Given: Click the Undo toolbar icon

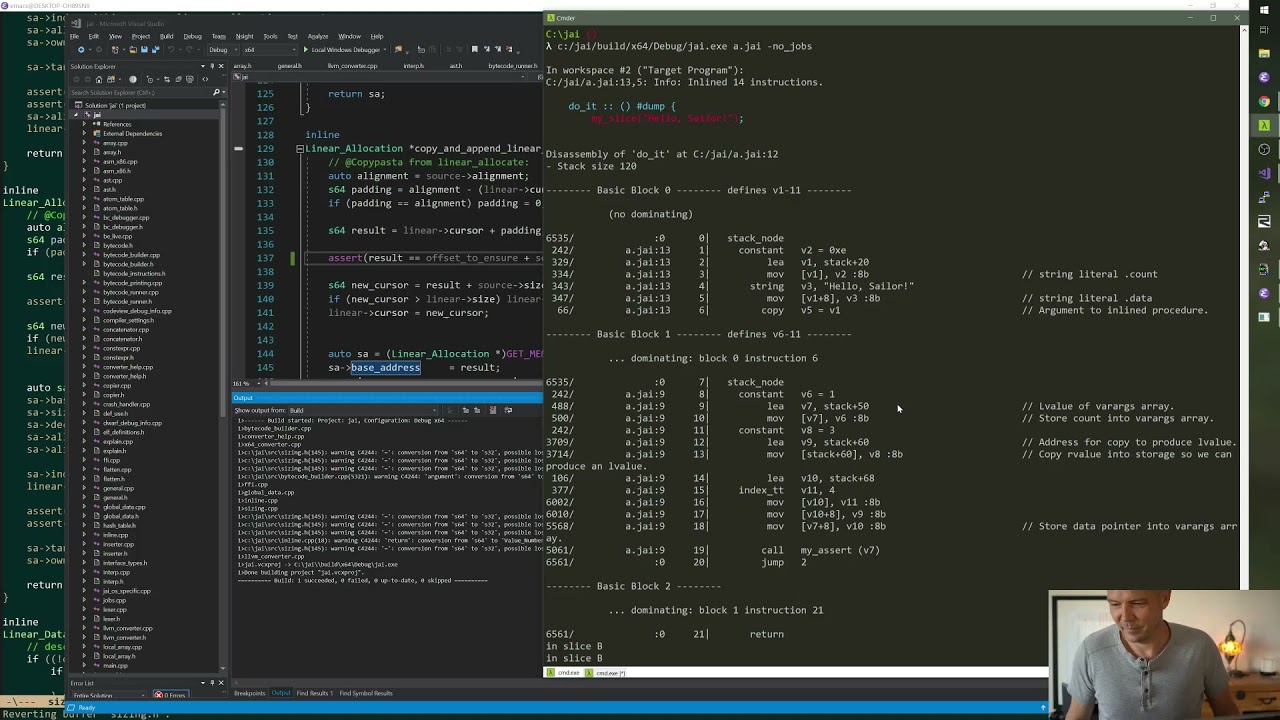Looking at the screenshot, I should [171, 50].
